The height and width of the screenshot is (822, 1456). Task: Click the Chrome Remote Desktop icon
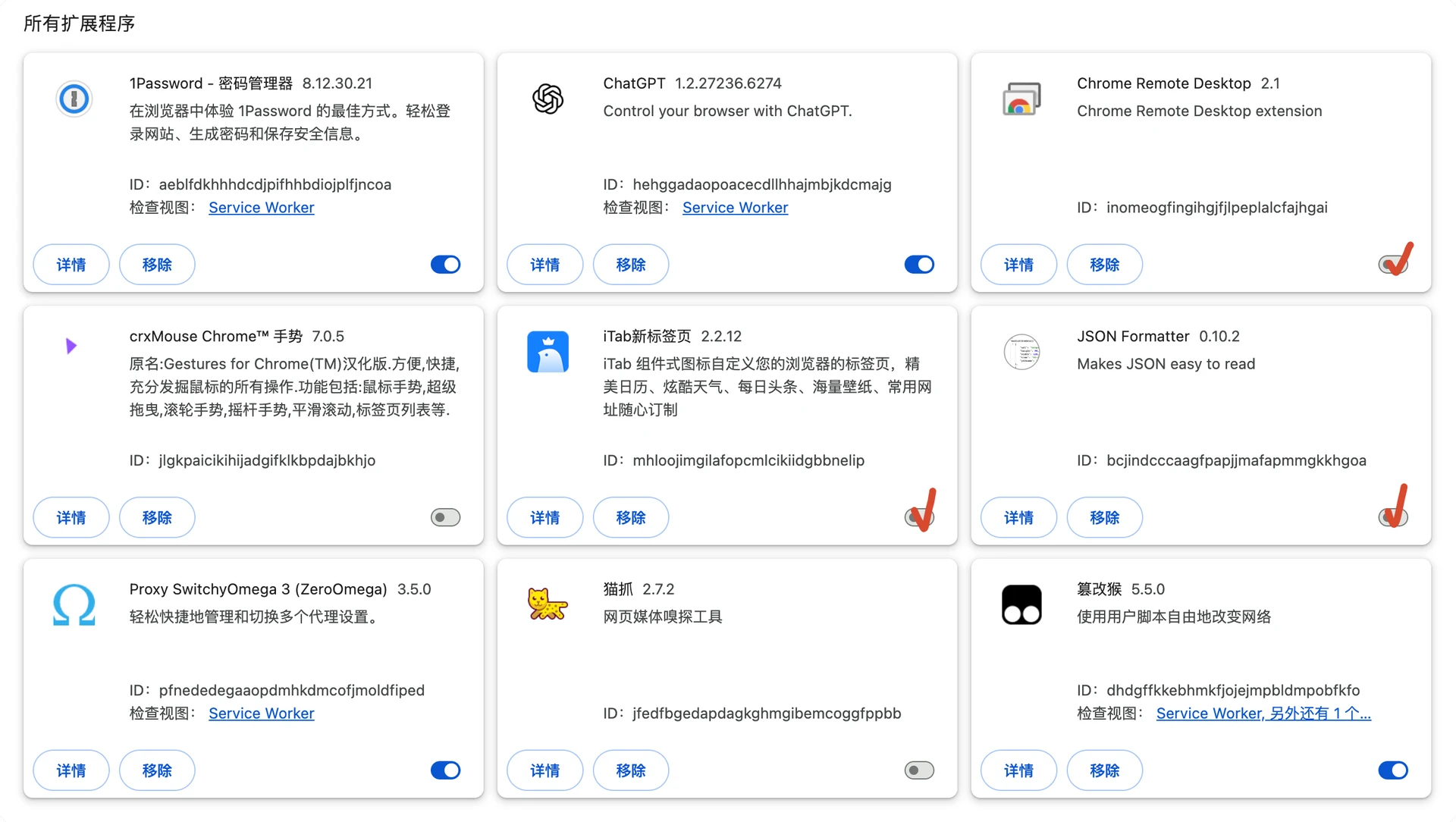click(1021, 99)
